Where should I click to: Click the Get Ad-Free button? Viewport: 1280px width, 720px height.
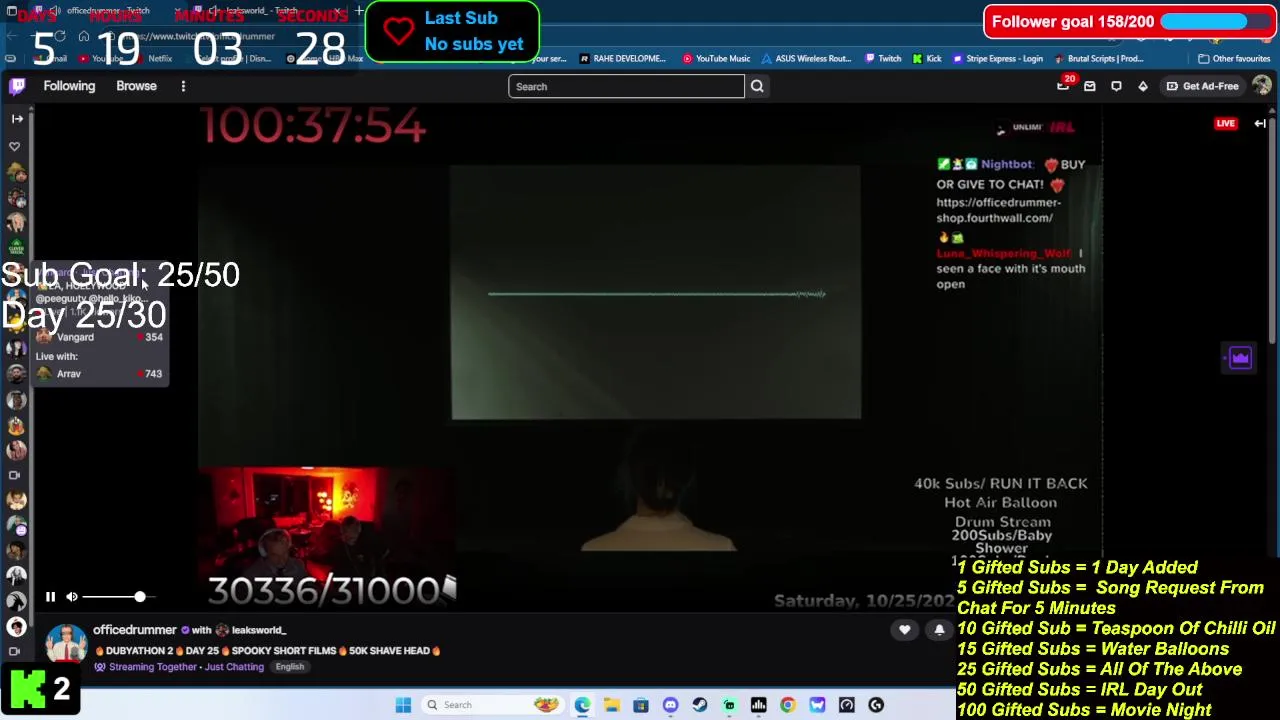[x=1202, y=86]
